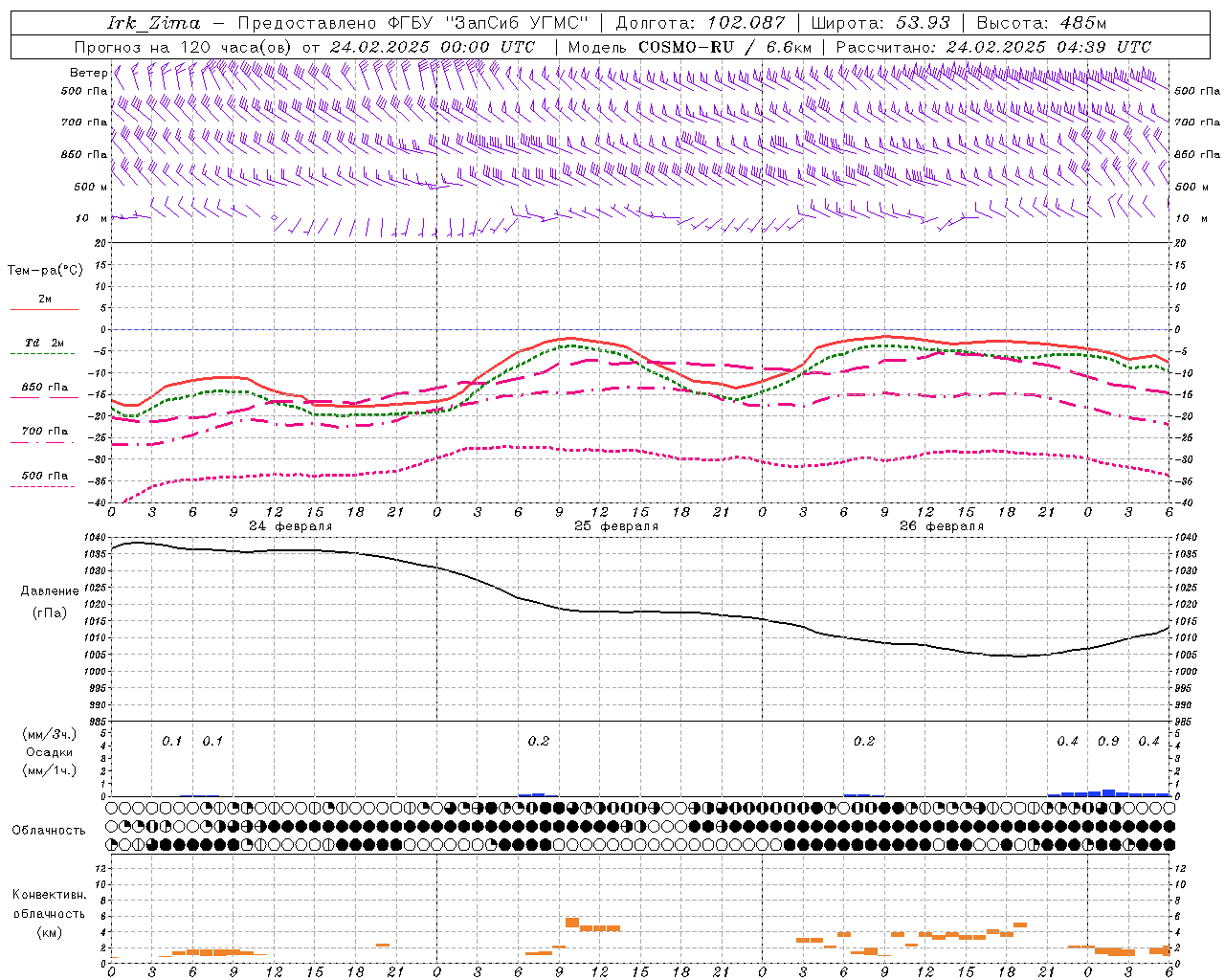Click the '700 гПа' temperature legend entry
This screenshot has width=1225, height=980.
[x=45, y=432]
